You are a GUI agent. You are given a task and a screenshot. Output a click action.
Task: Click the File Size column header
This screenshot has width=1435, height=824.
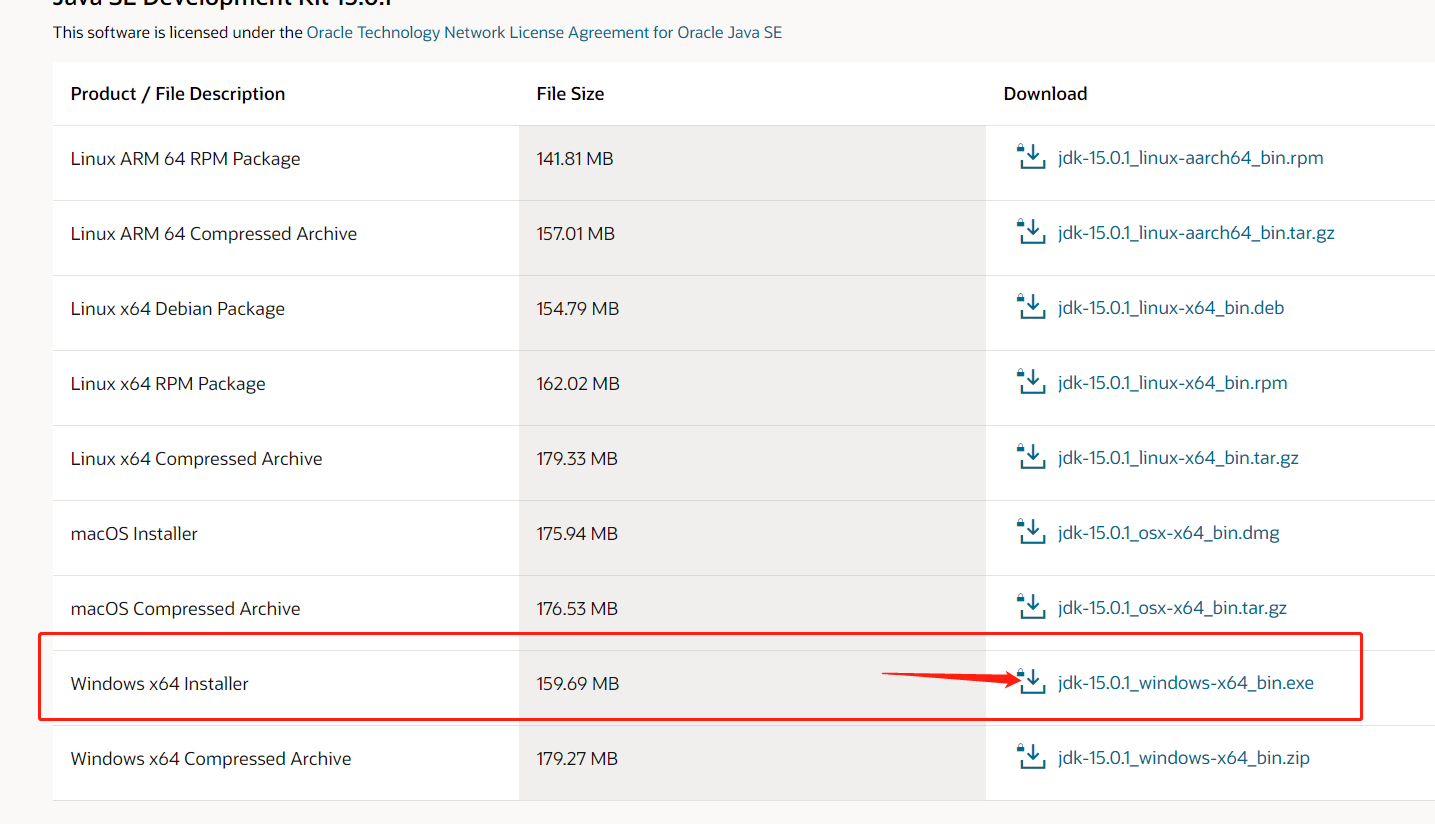click(x=570, y=94)
